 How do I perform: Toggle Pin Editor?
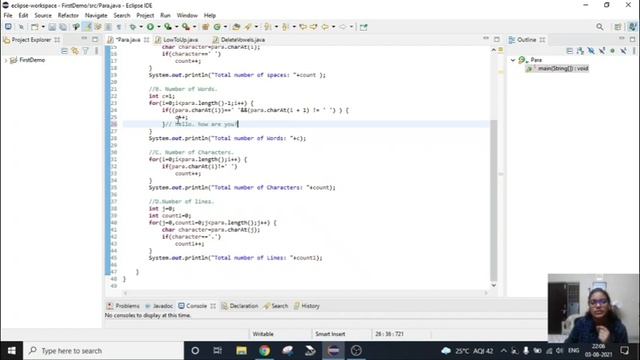click(363, 27)
